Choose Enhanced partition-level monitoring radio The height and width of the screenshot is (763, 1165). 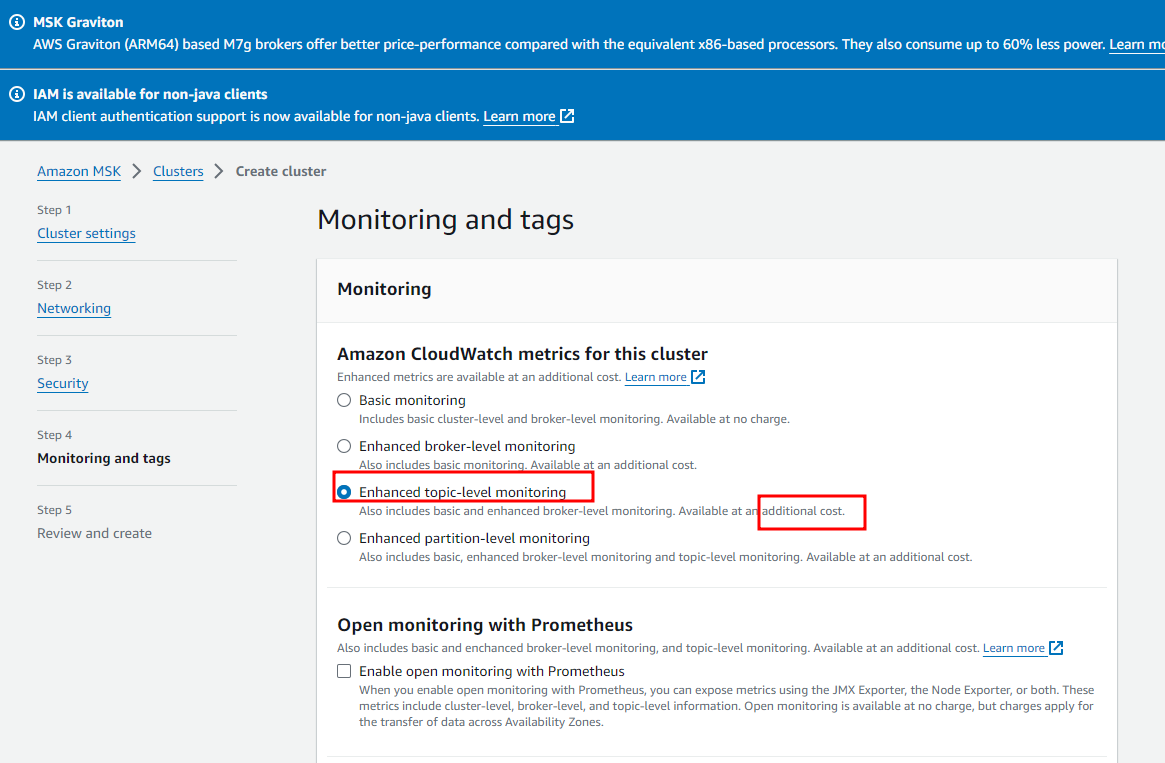(344, 538)
